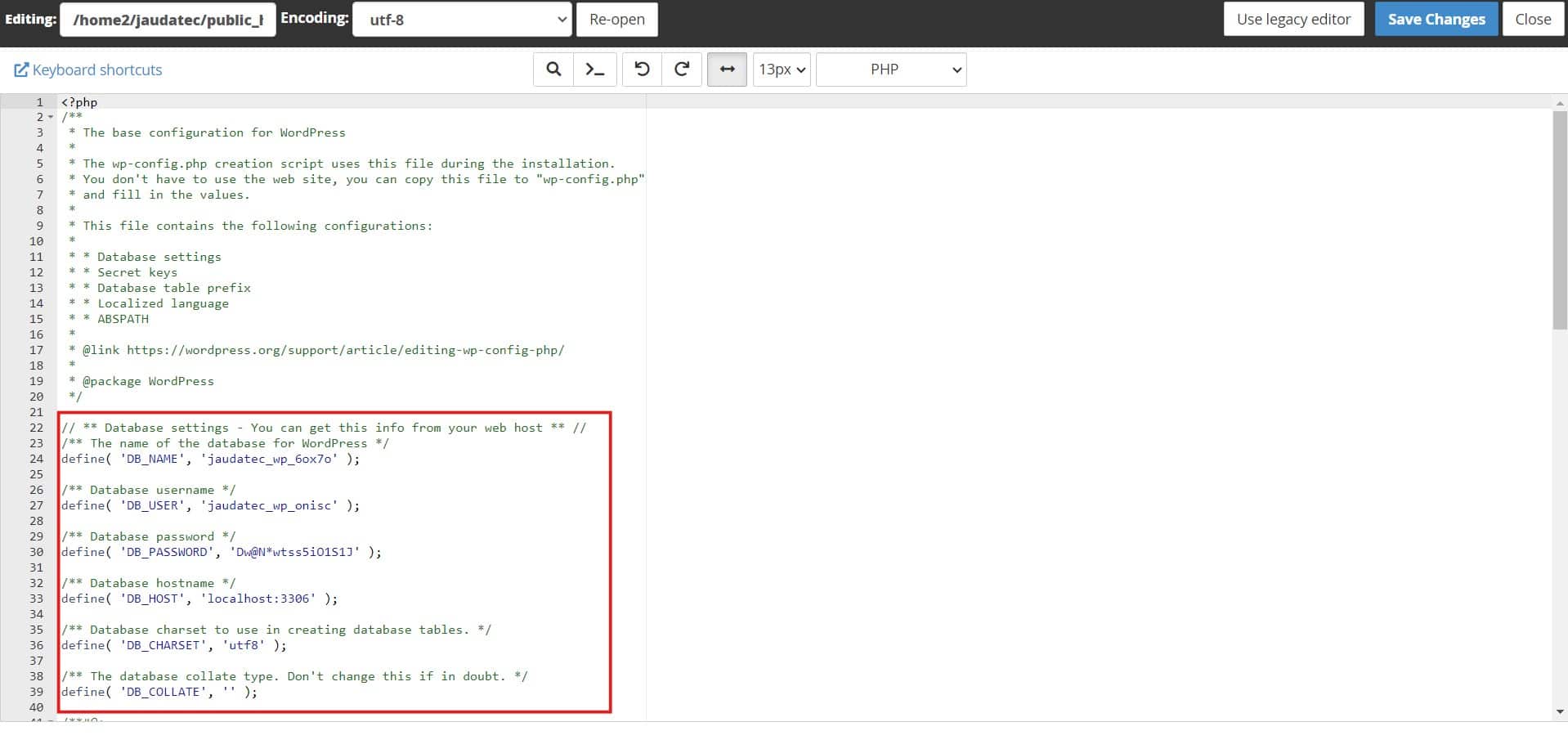Click the 'Database password' comment line
The height and width of the screenshot is (740, 1568).
148,536
